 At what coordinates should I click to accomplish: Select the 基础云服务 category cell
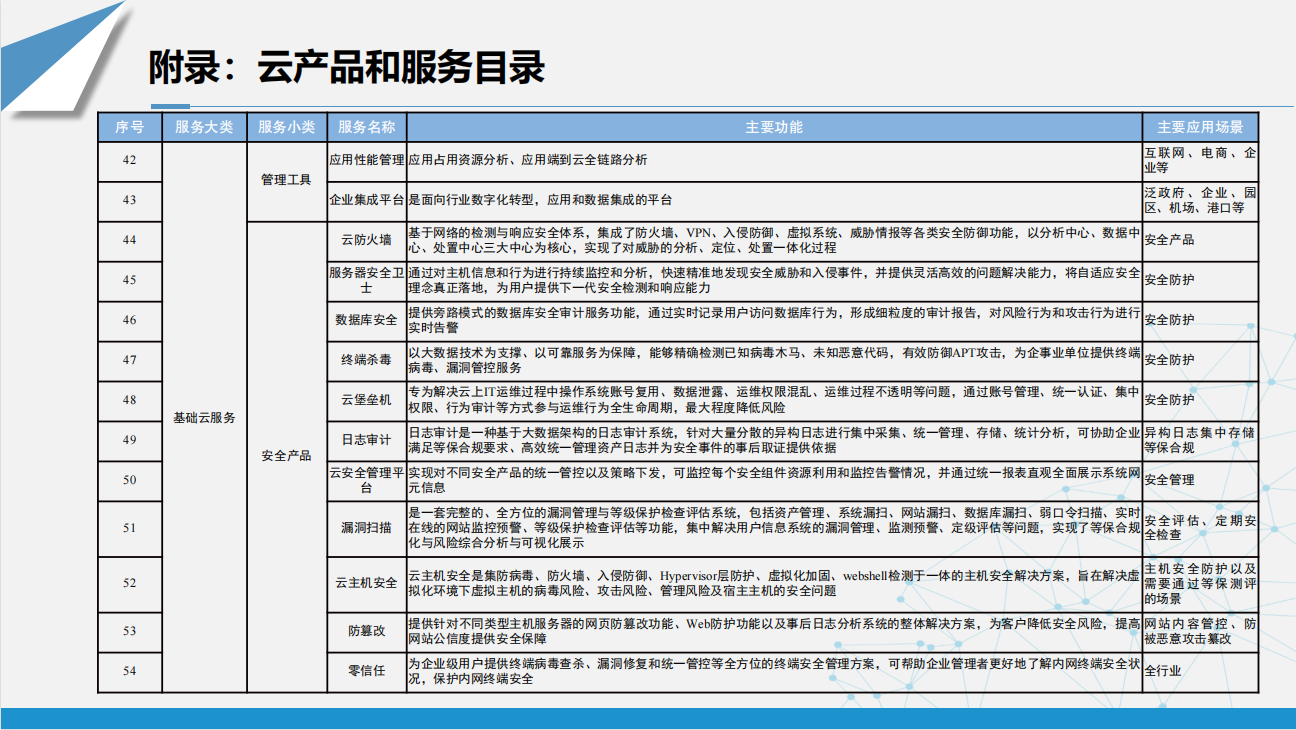point(203,417)
